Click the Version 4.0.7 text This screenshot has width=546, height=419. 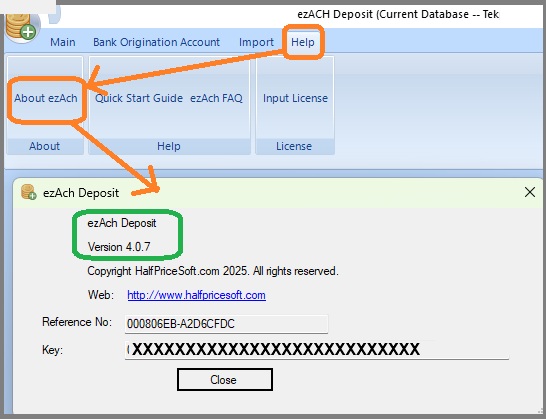(119, 247)
